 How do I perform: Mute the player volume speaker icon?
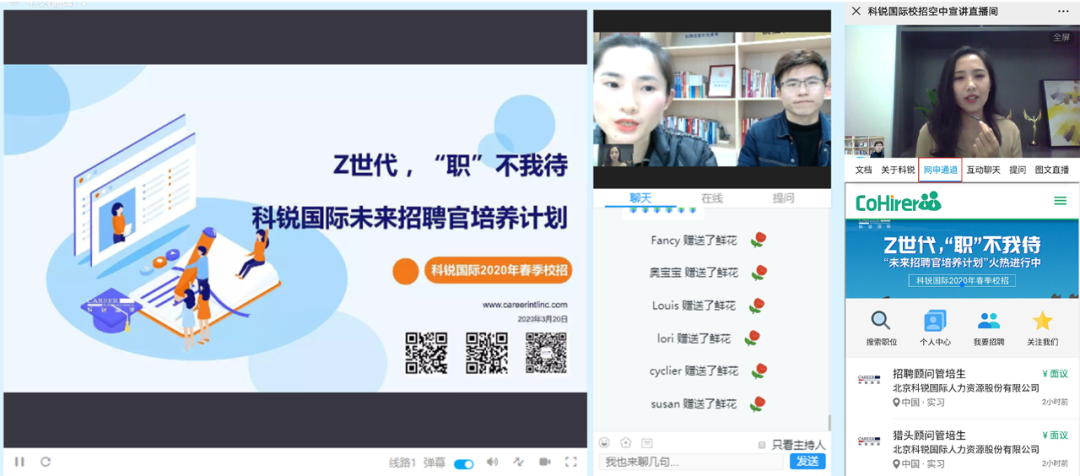pyautogui.click(x=492, y=462)
